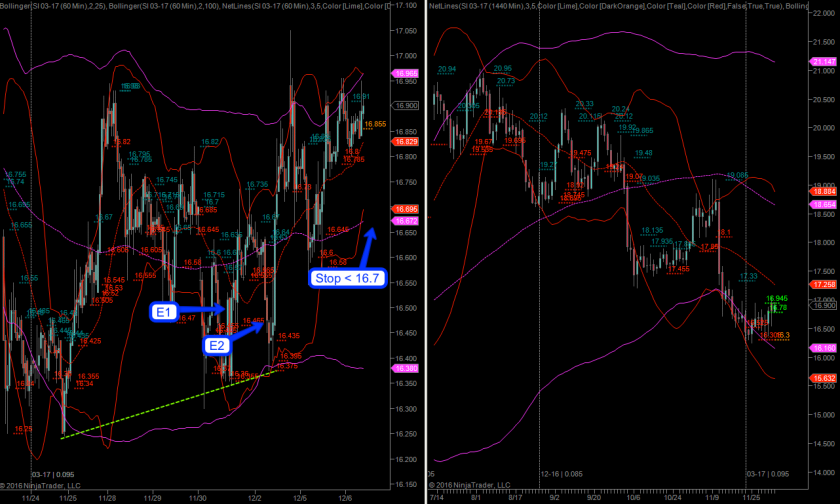Click the magenta 18.654 price marker
The image size is (840, 504).
click(x=823, y=205)
